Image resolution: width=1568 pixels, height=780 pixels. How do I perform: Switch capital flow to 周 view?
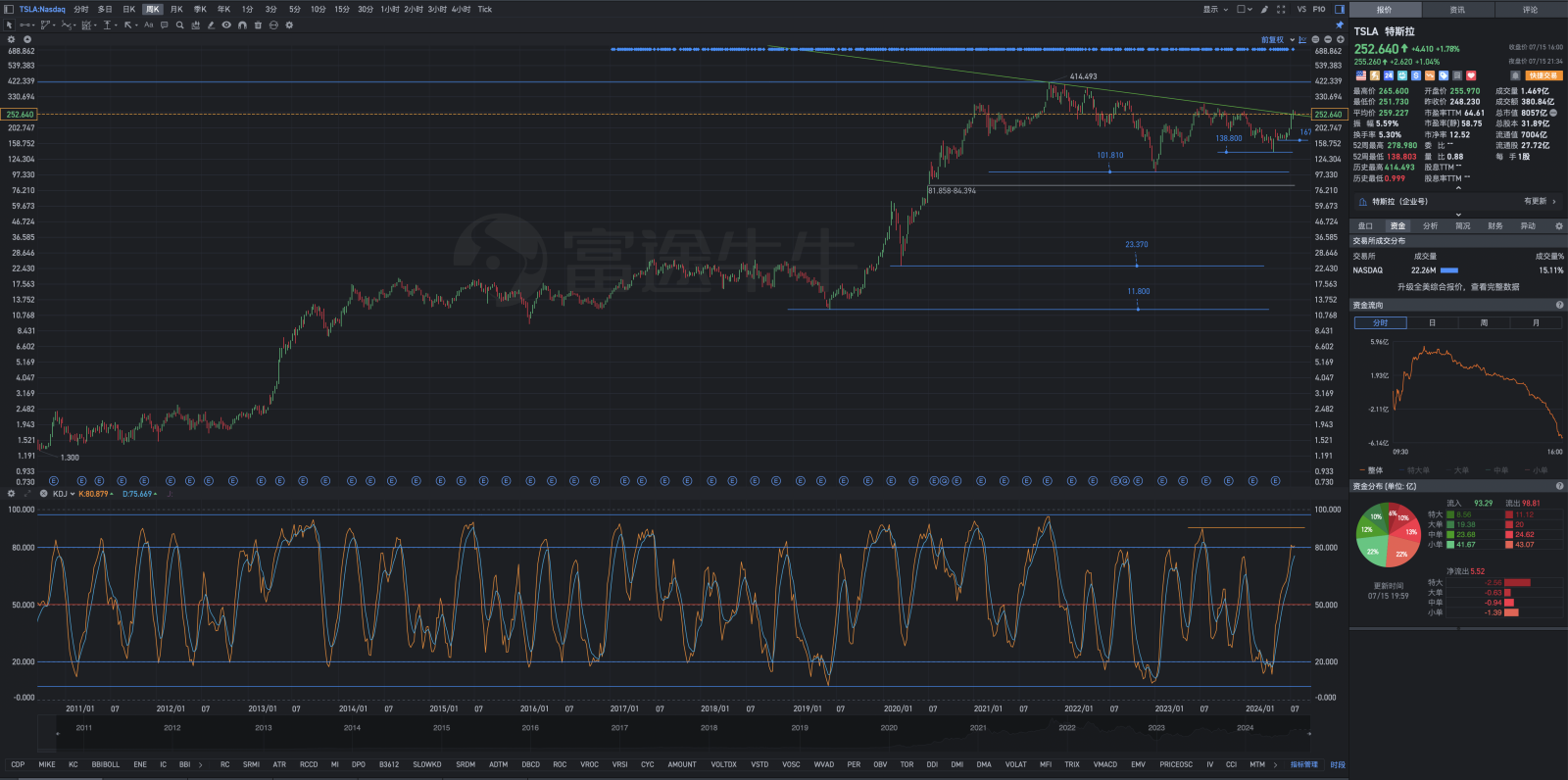[x=1484, y=322]
